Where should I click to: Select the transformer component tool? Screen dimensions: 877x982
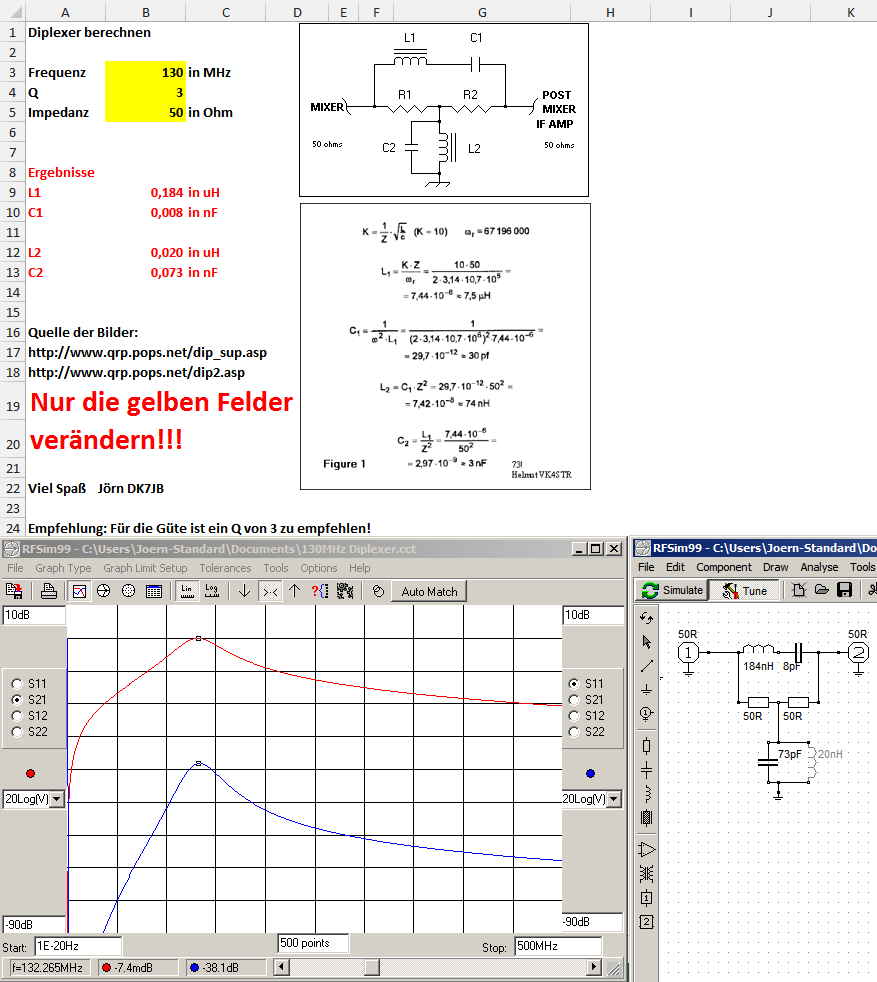coord(646,874)
